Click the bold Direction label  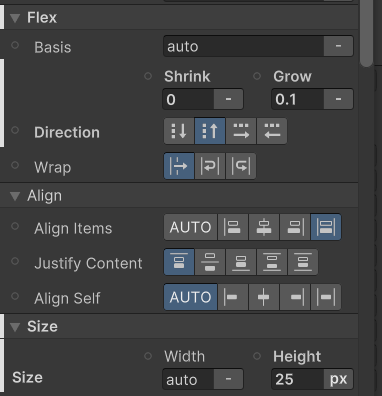(x=67, y=132)
